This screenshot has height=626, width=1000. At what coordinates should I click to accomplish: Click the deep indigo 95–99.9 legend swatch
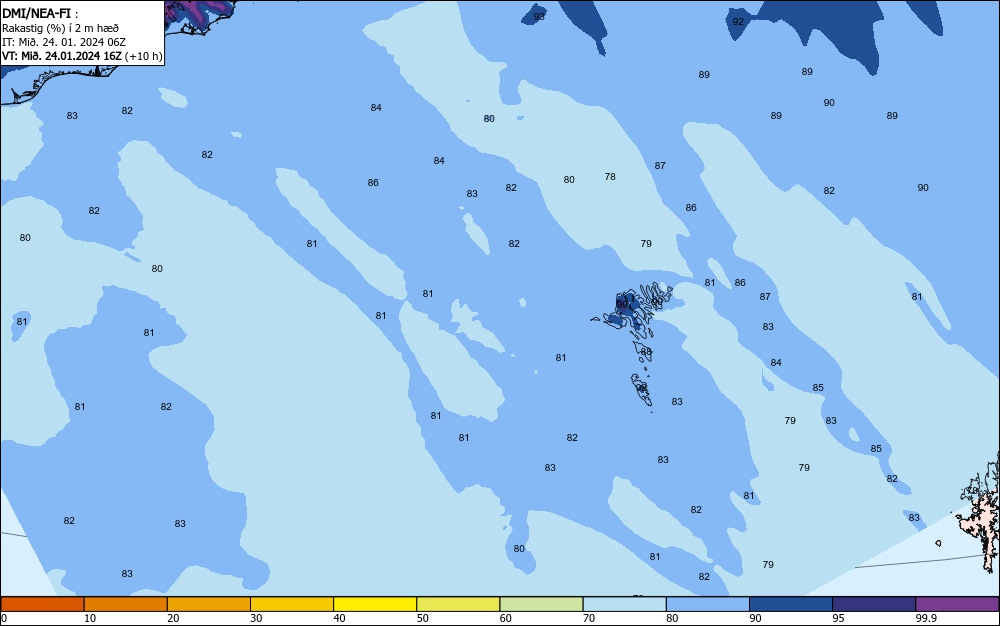(874, 604)
